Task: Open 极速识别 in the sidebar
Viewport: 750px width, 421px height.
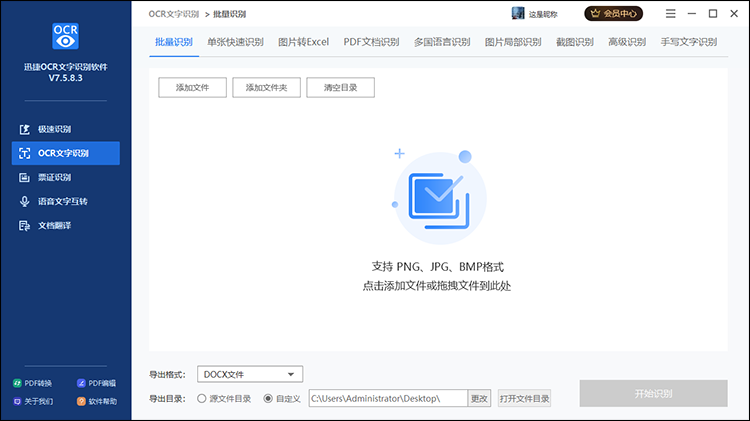Action: [66, 129]
